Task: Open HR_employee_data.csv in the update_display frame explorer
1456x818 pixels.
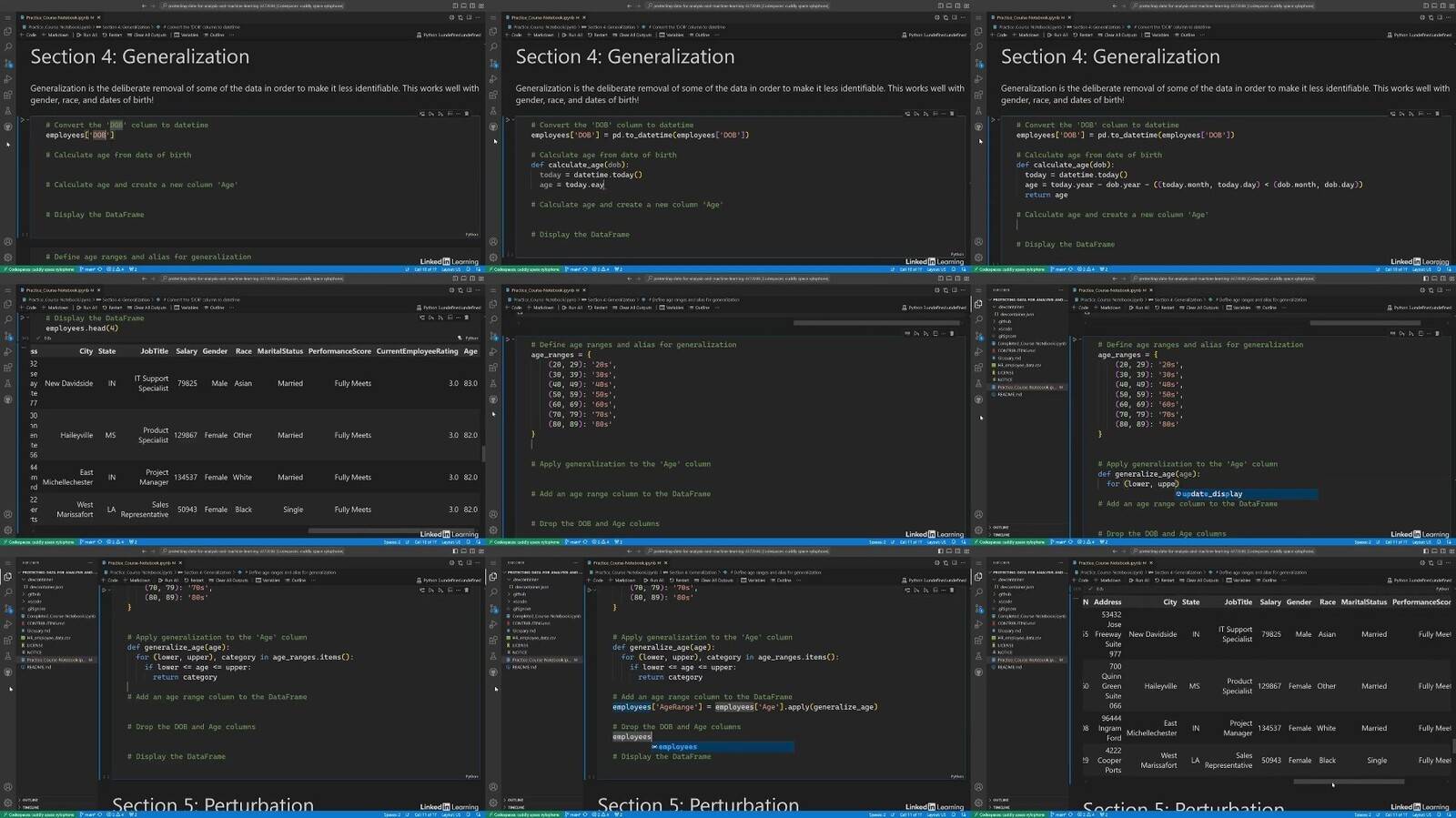Action: [x=1018, y=365]
